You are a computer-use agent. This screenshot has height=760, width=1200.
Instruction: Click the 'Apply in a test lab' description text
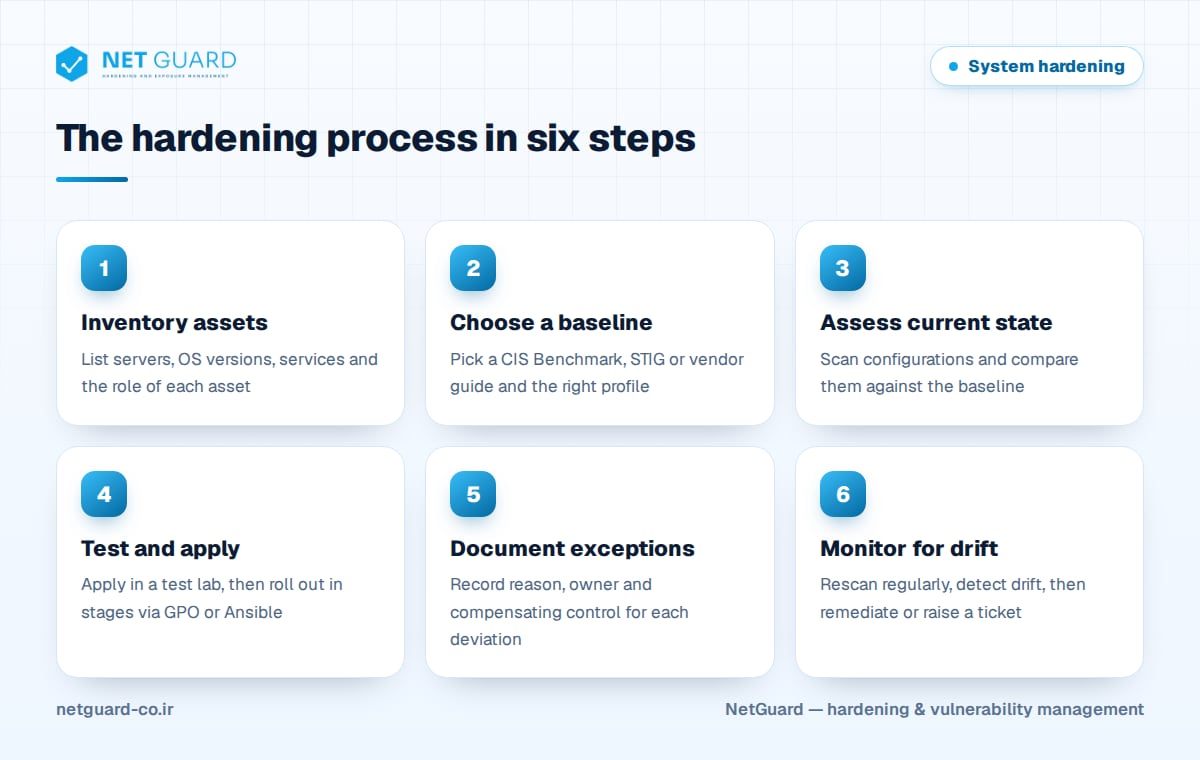(x=212, y=598)
